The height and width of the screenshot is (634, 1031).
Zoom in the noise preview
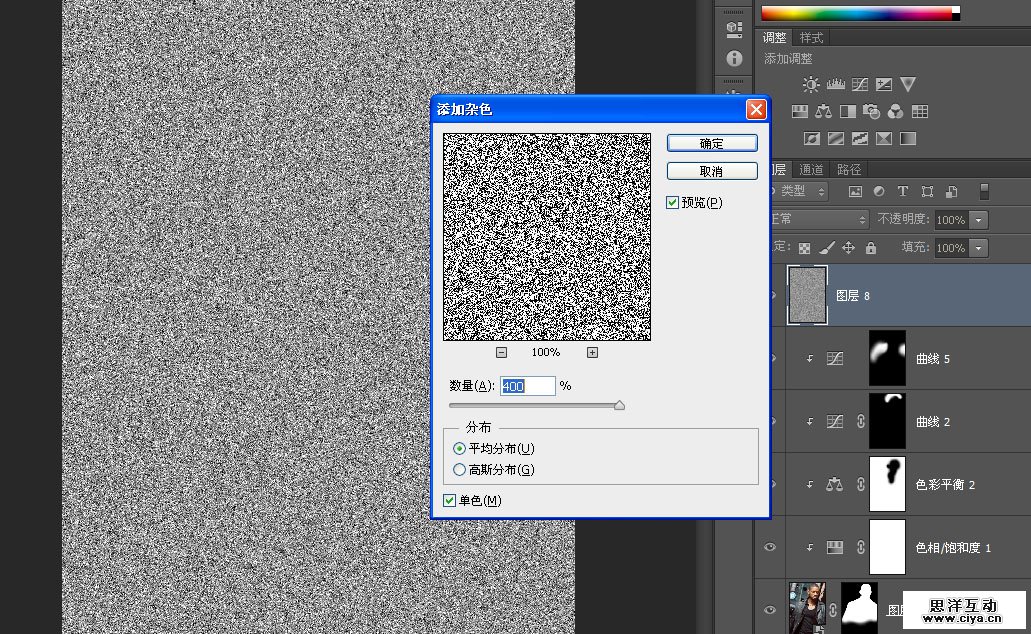(x=592, y=353)
